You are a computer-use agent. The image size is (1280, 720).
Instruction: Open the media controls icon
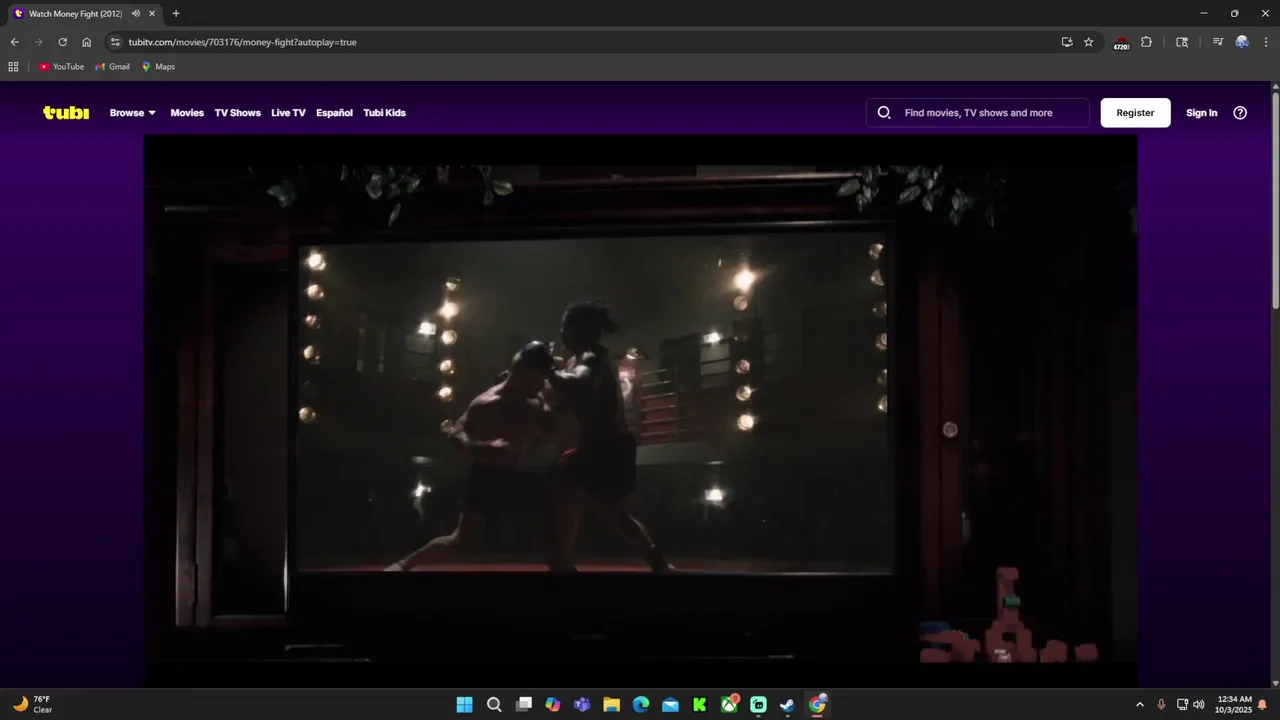pyautogui.click(x=1218, y=42)
